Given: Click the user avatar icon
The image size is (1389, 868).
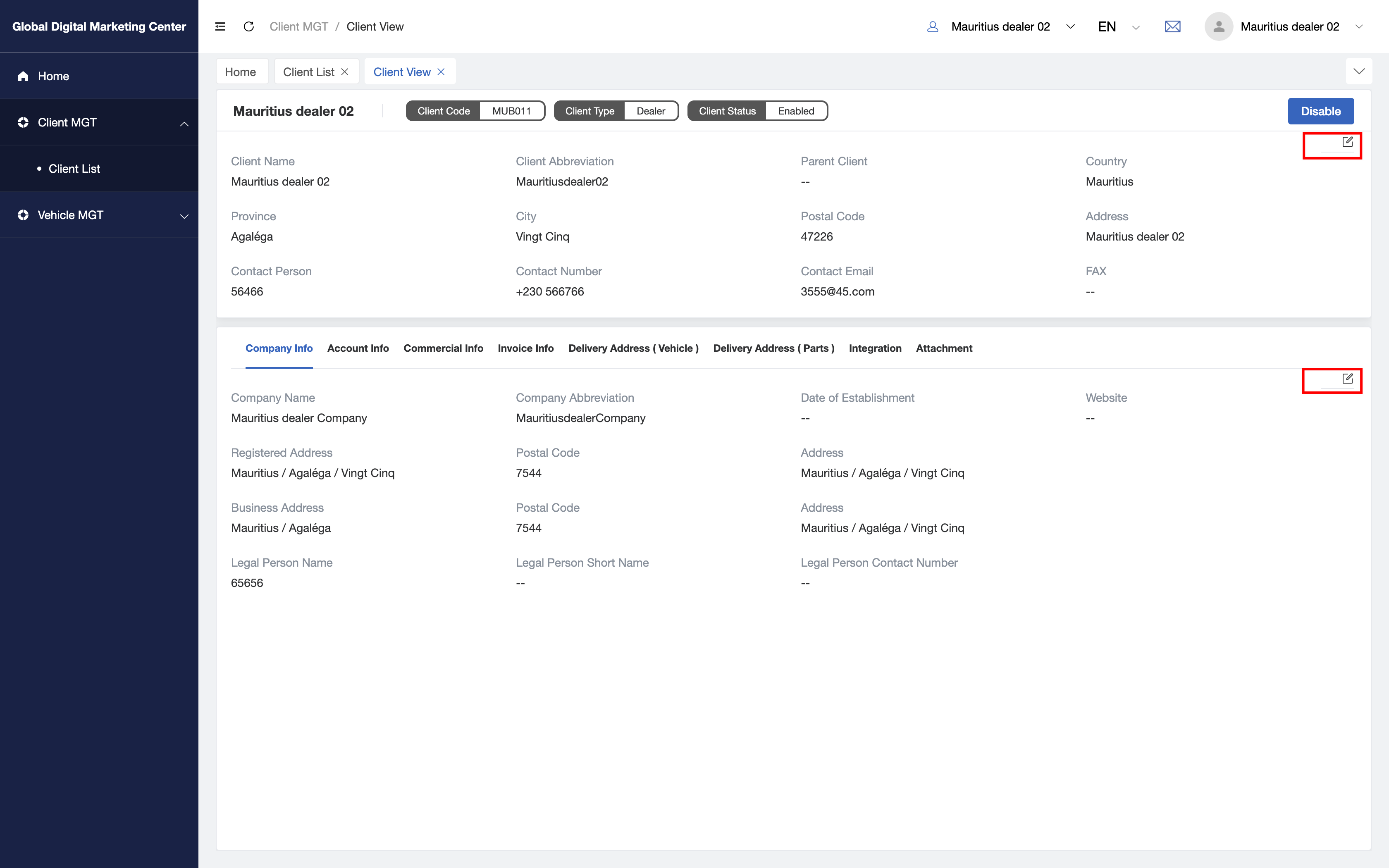Looking at the screenshot, I should point(1219,26).
